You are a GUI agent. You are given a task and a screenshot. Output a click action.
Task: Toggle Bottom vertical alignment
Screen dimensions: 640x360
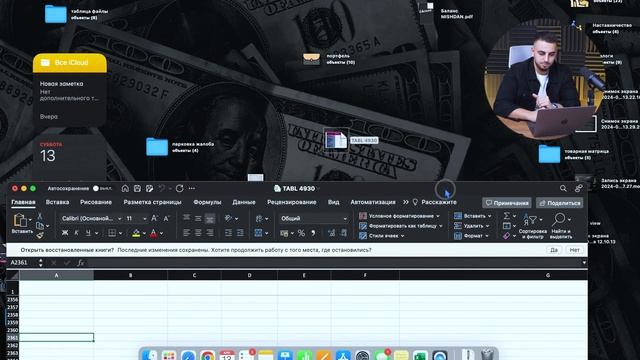210,218
